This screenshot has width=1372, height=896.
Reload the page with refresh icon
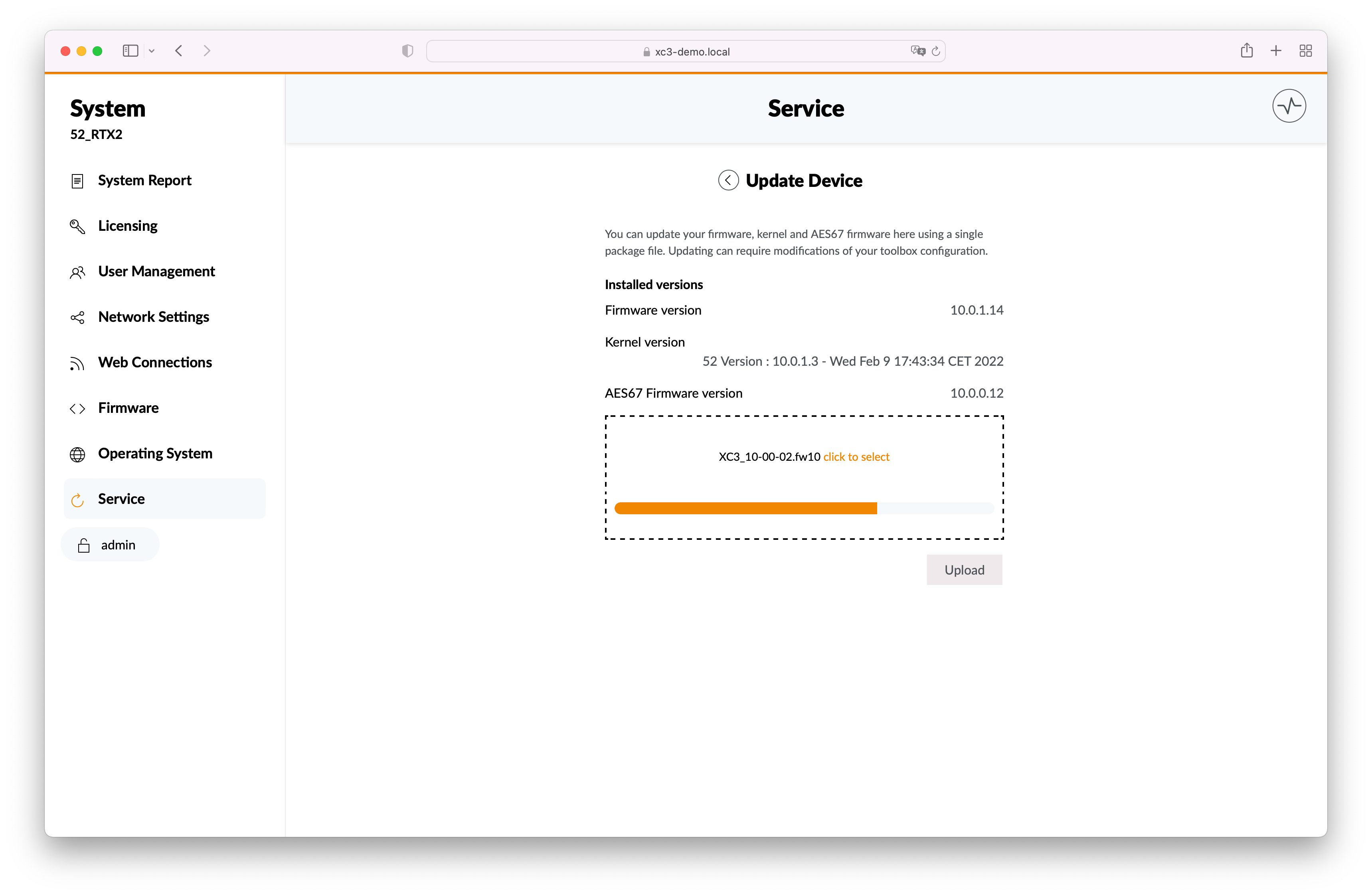(x=935, y=52)
